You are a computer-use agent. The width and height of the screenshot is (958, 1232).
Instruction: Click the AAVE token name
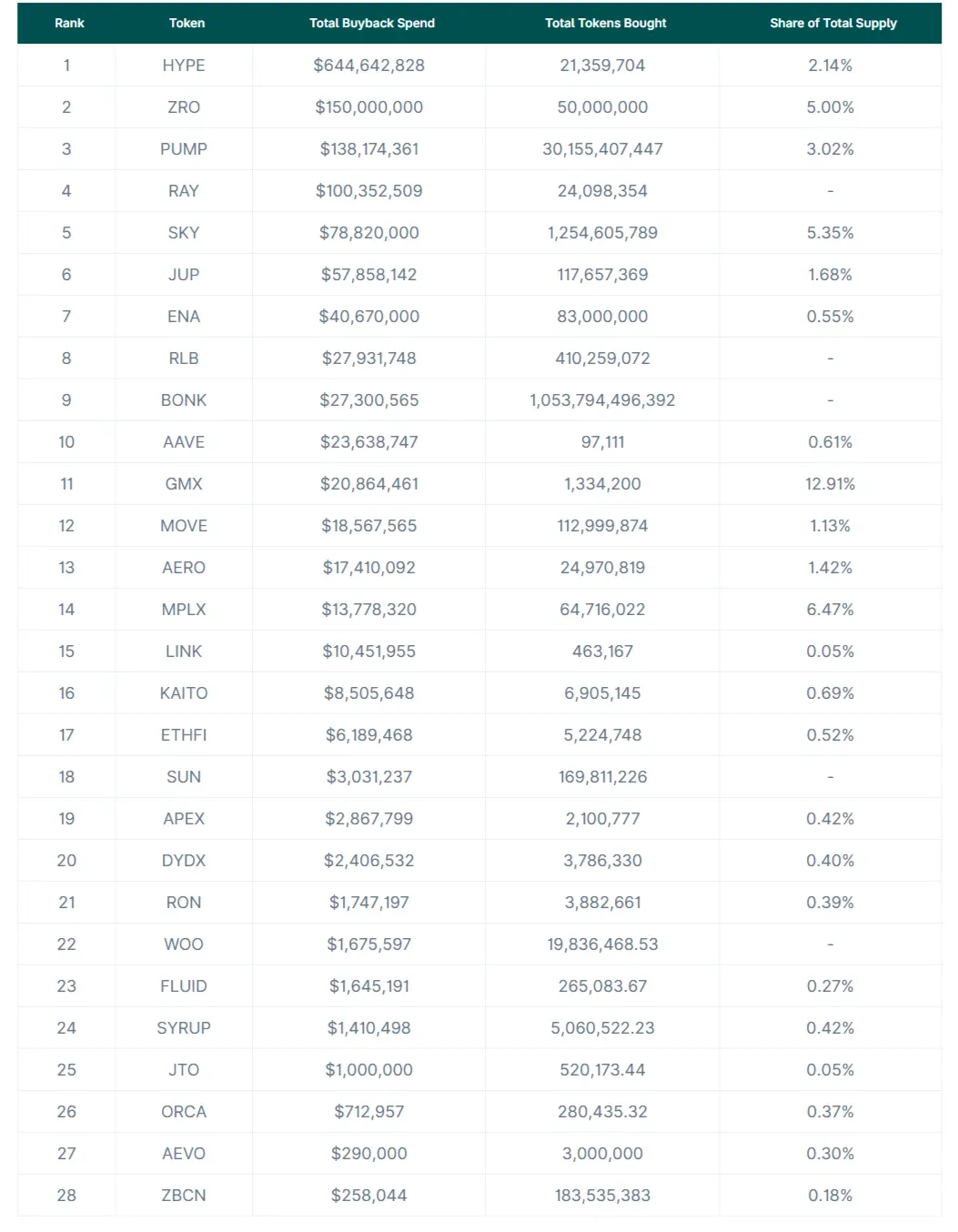point(184,442)
